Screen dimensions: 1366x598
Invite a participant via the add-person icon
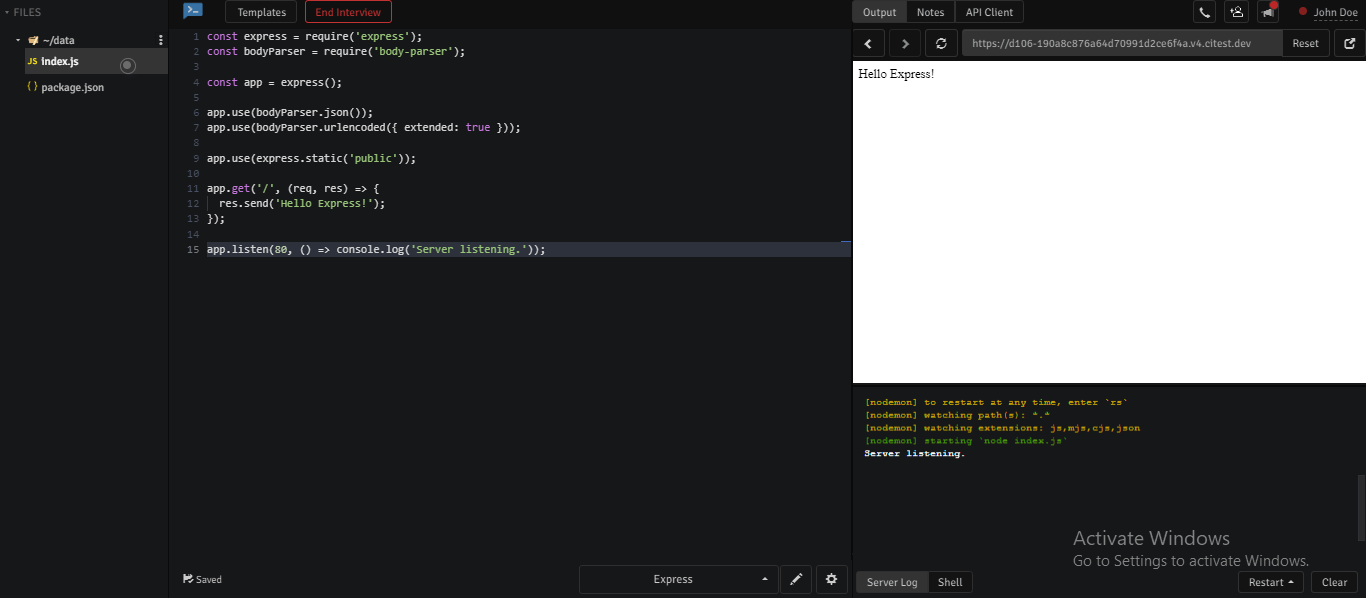point(1236,12)
